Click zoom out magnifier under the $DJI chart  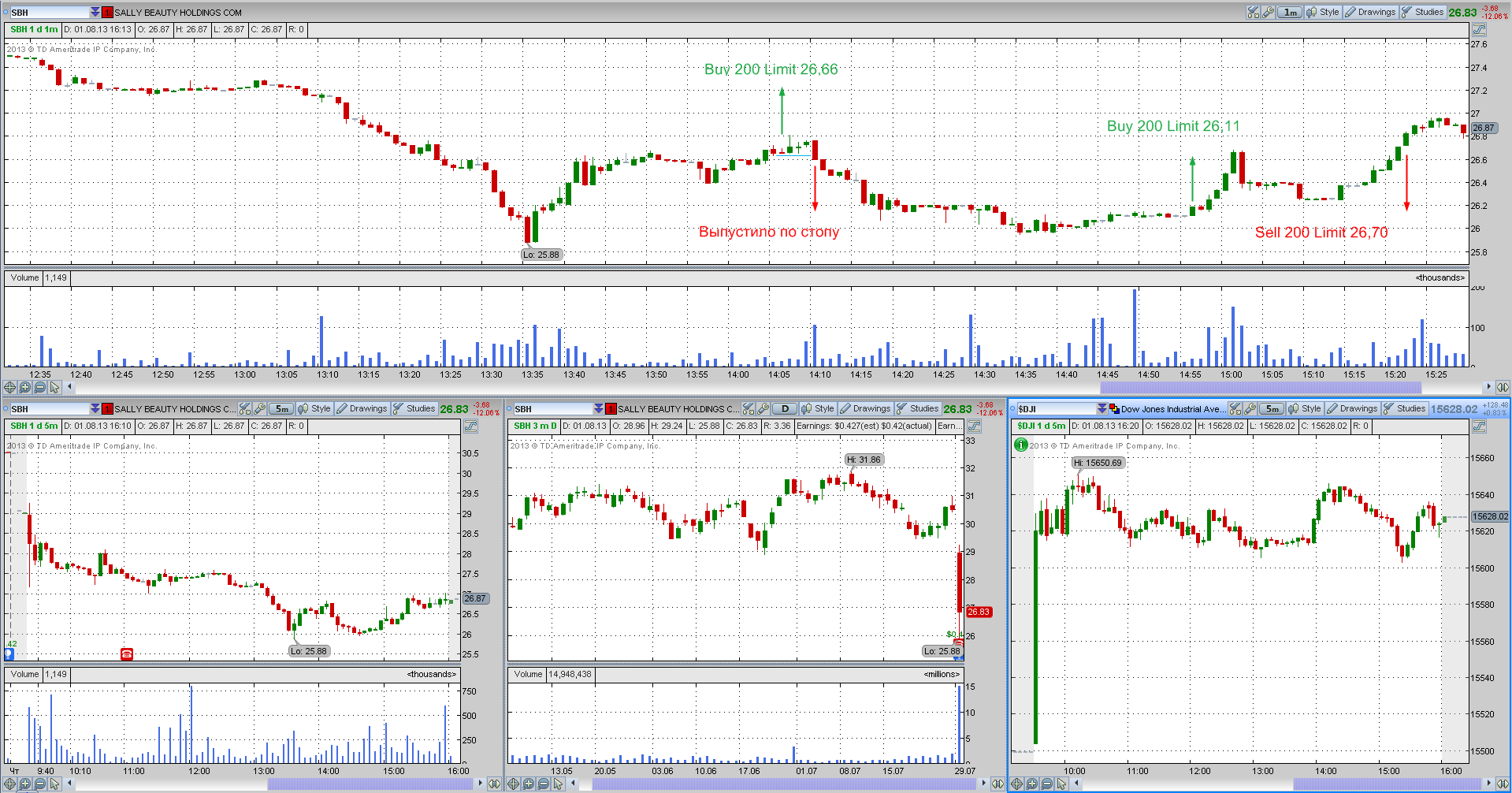click(x=1047, y=784)
